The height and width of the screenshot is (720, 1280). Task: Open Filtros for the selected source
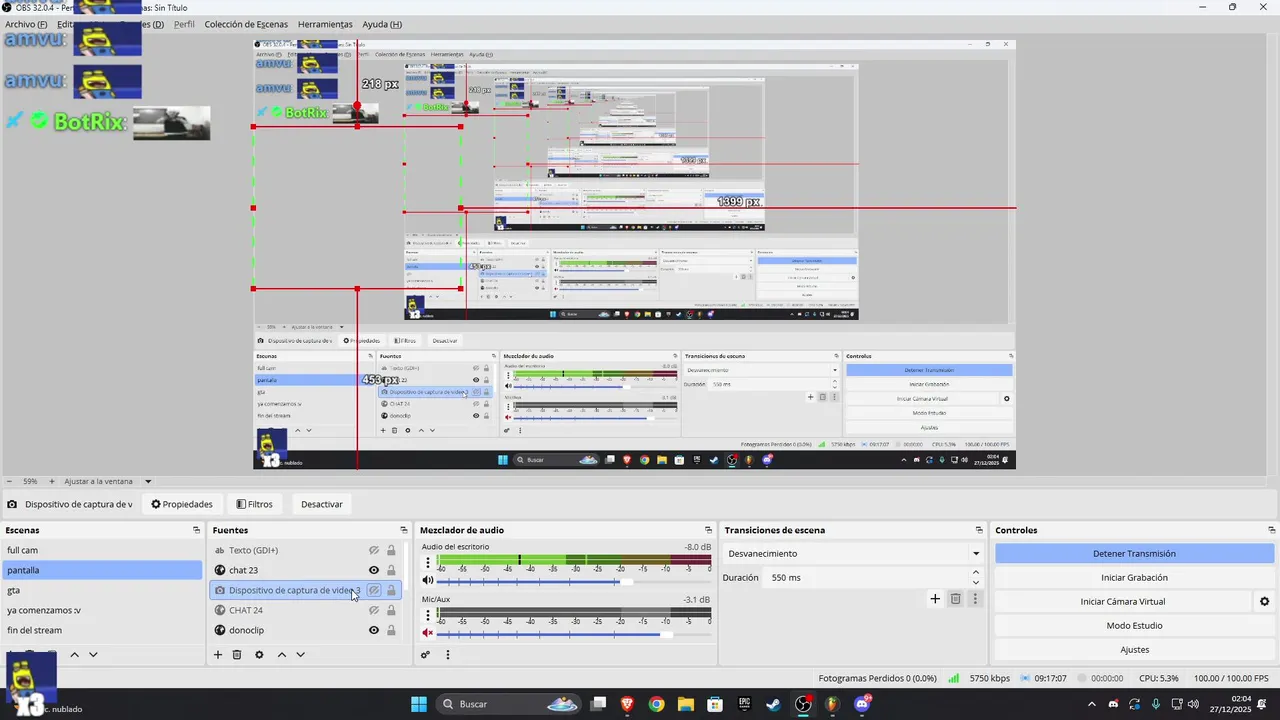click(x=254, y=504)
